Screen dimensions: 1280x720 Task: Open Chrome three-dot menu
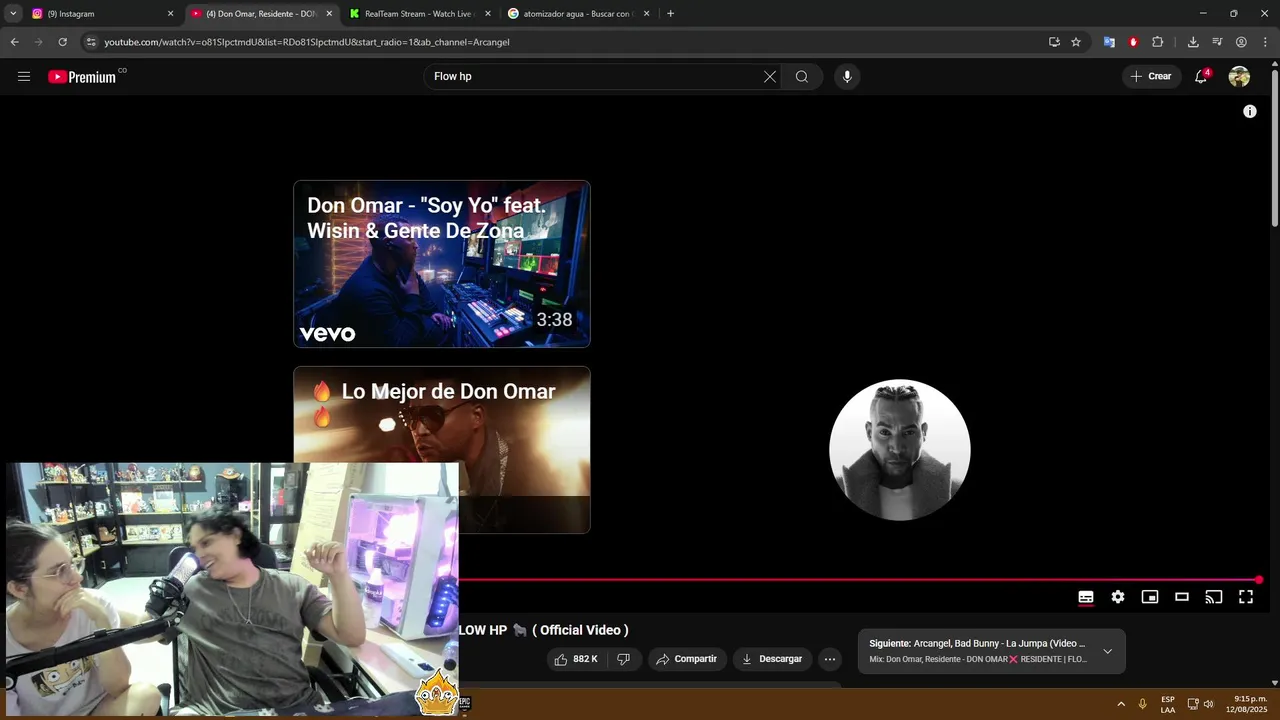1265,42
